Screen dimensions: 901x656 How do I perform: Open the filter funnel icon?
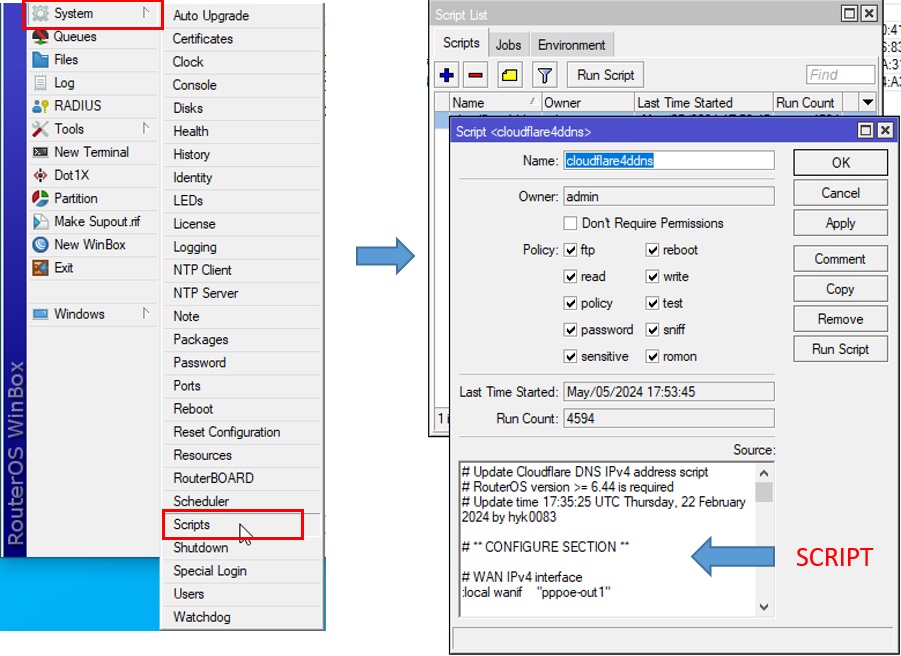tap(544, 75)
